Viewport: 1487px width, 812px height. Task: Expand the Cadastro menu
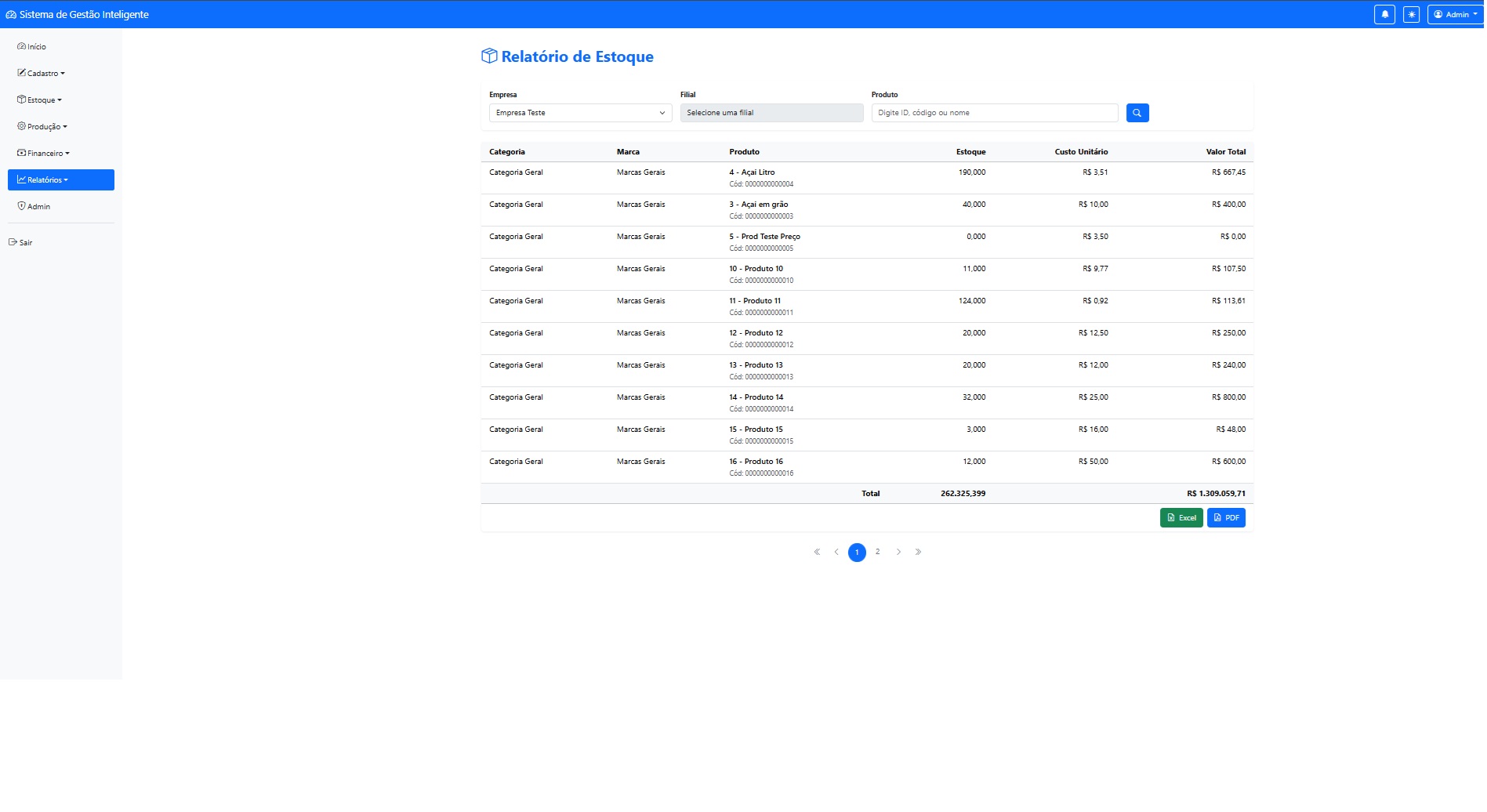[42, 74]
